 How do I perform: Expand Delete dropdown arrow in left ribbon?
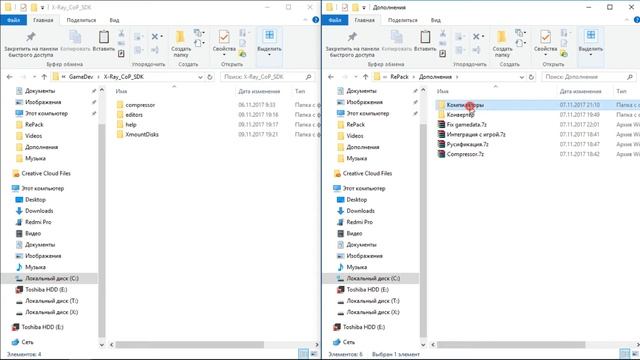pyautogui.click(x=162, y=37)
